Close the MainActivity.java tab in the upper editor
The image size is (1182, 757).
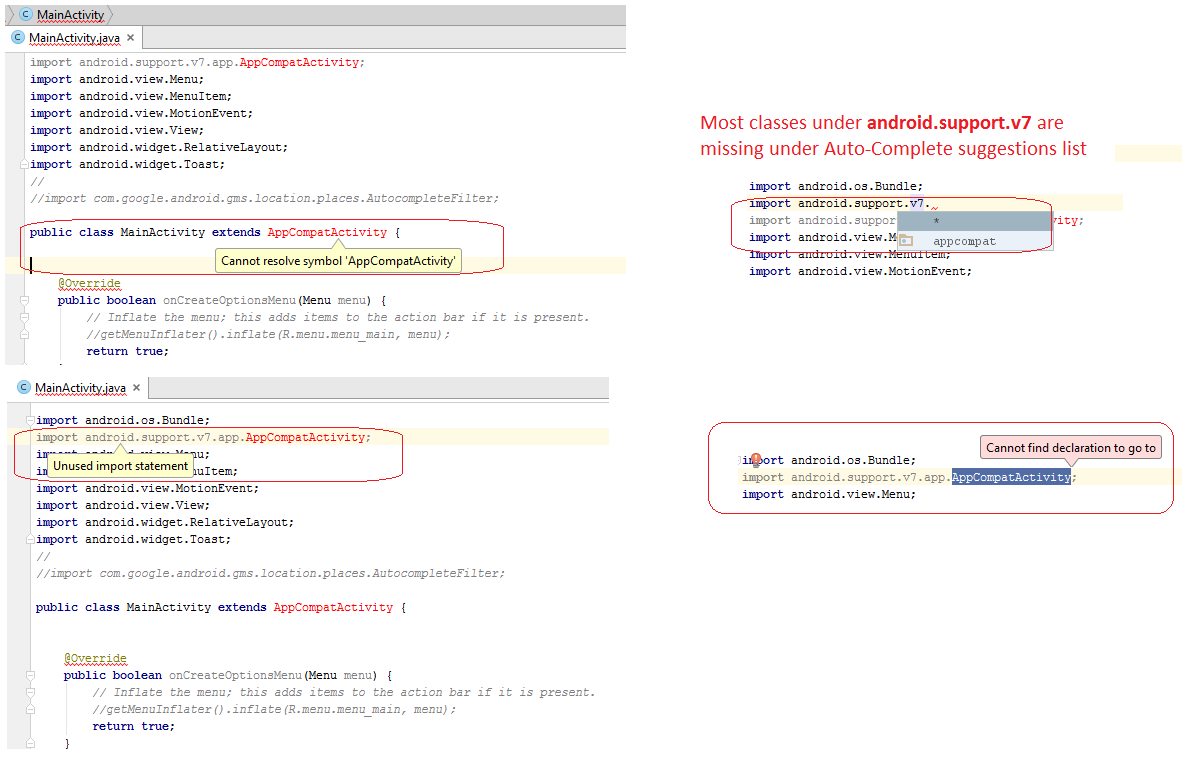point(130,37)
